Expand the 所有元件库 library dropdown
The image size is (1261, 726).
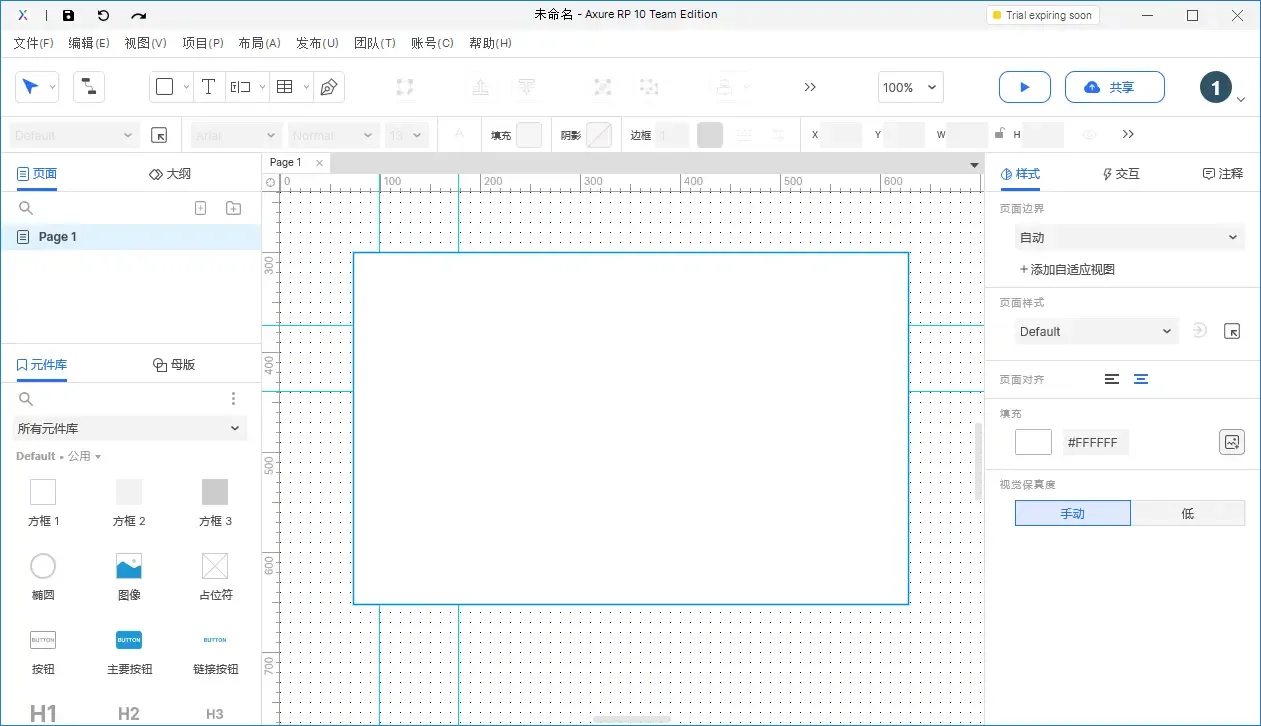(x=129, y=428)
